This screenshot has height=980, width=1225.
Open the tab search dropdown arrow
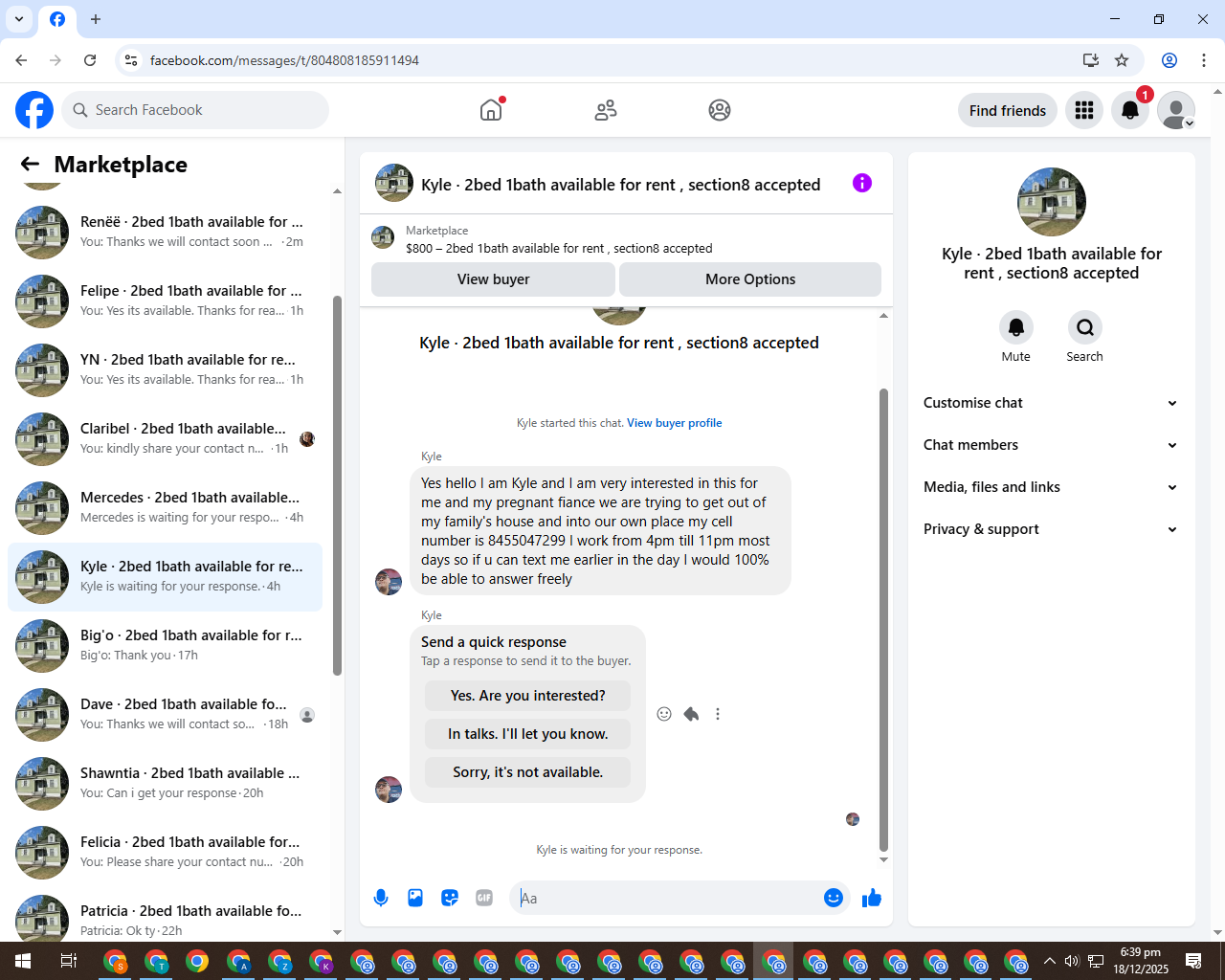point(19,19)
